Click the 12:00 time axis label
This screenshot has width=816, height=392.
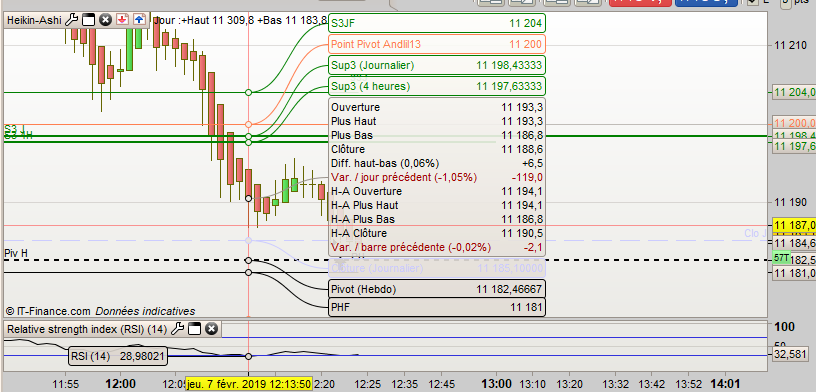pos(120,384)
